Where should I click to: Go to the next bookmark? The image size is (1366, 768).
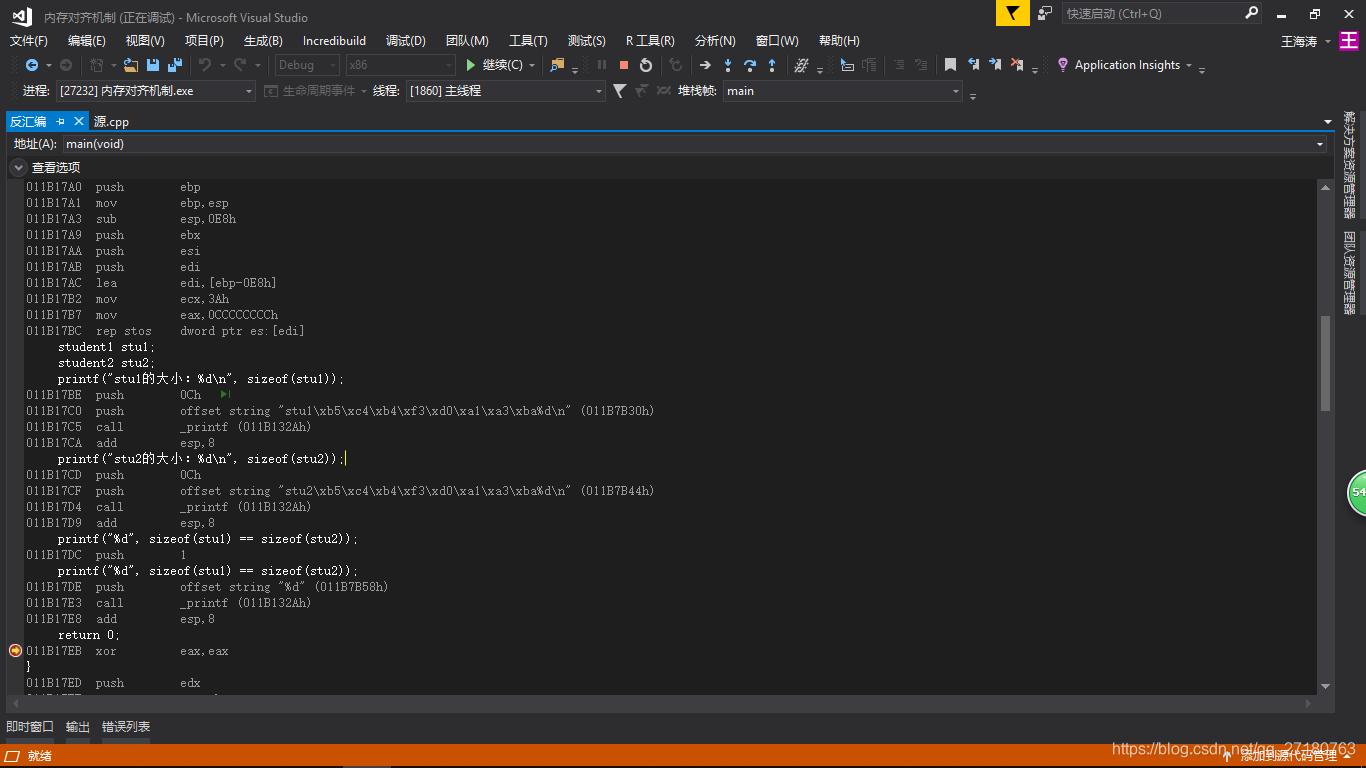[x=995, y=65]
